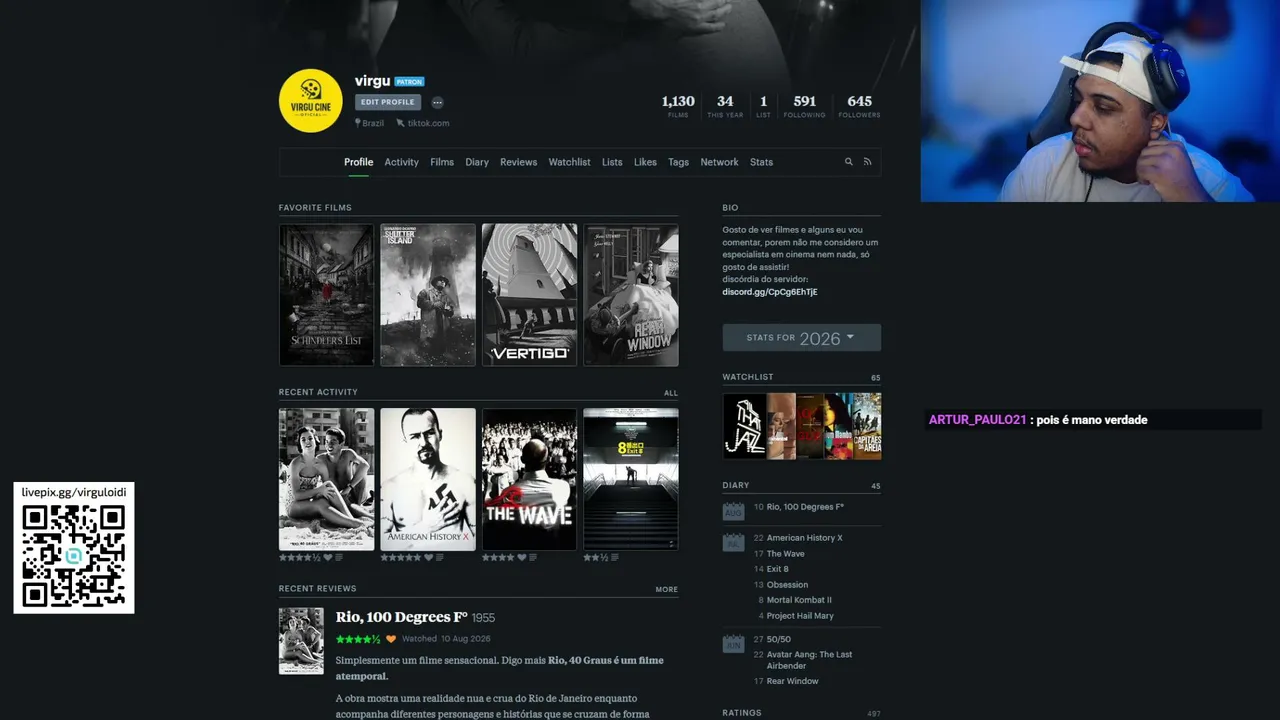The height and width of the screenshot is (720, 1280).
Task: Go to the Likes tab
Action: 645,162
